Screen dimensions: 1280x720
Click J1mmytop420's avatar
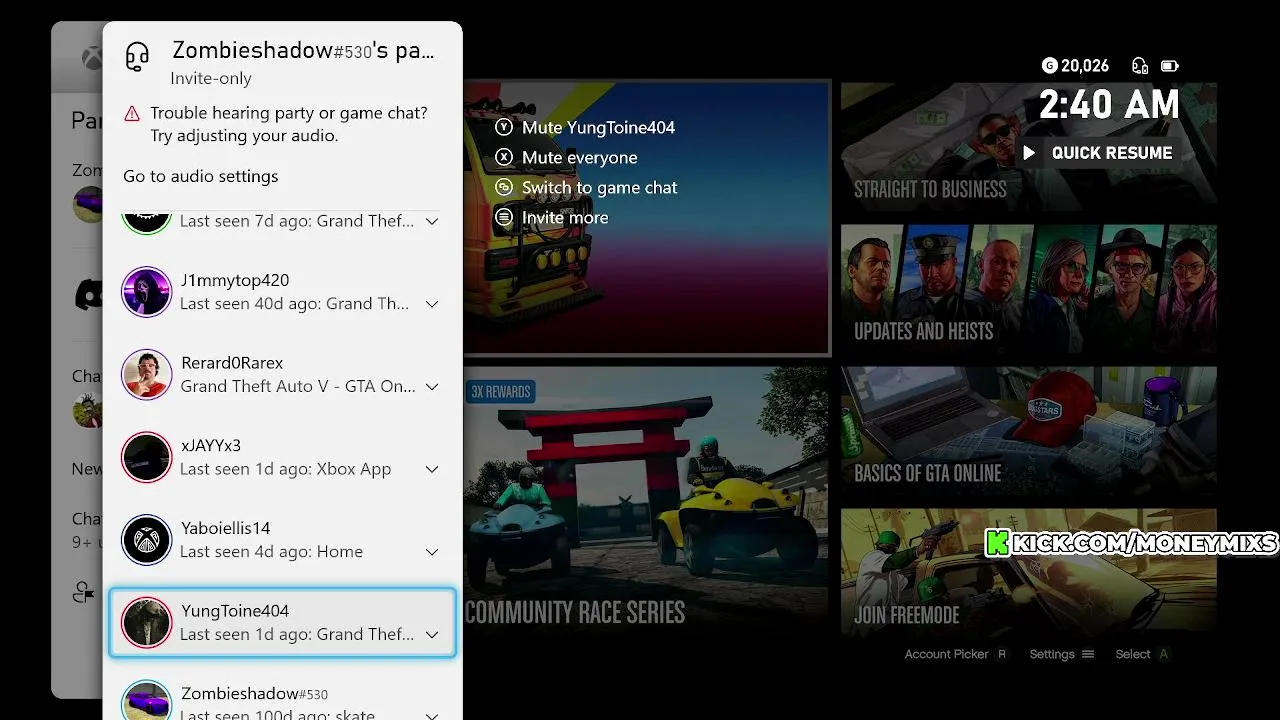pos(147,292)
